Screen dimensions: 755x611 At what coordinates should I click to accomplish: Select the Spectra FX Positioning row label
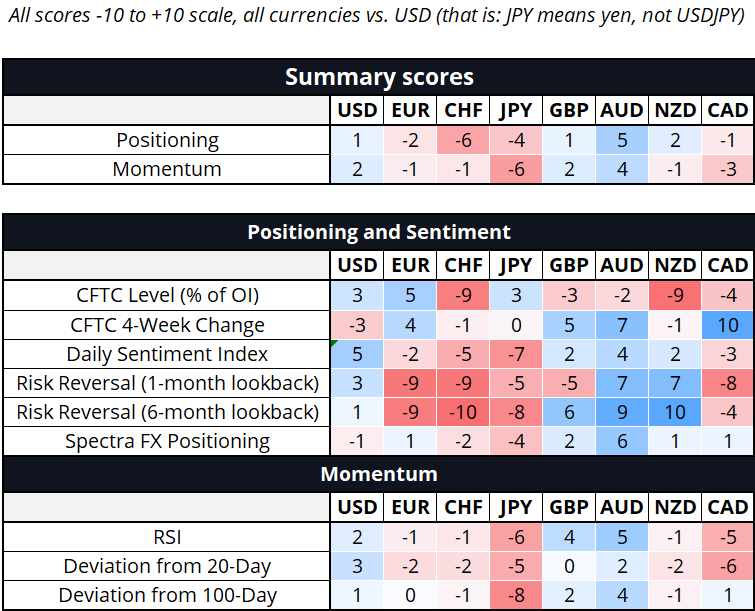[x=168, y=441]
